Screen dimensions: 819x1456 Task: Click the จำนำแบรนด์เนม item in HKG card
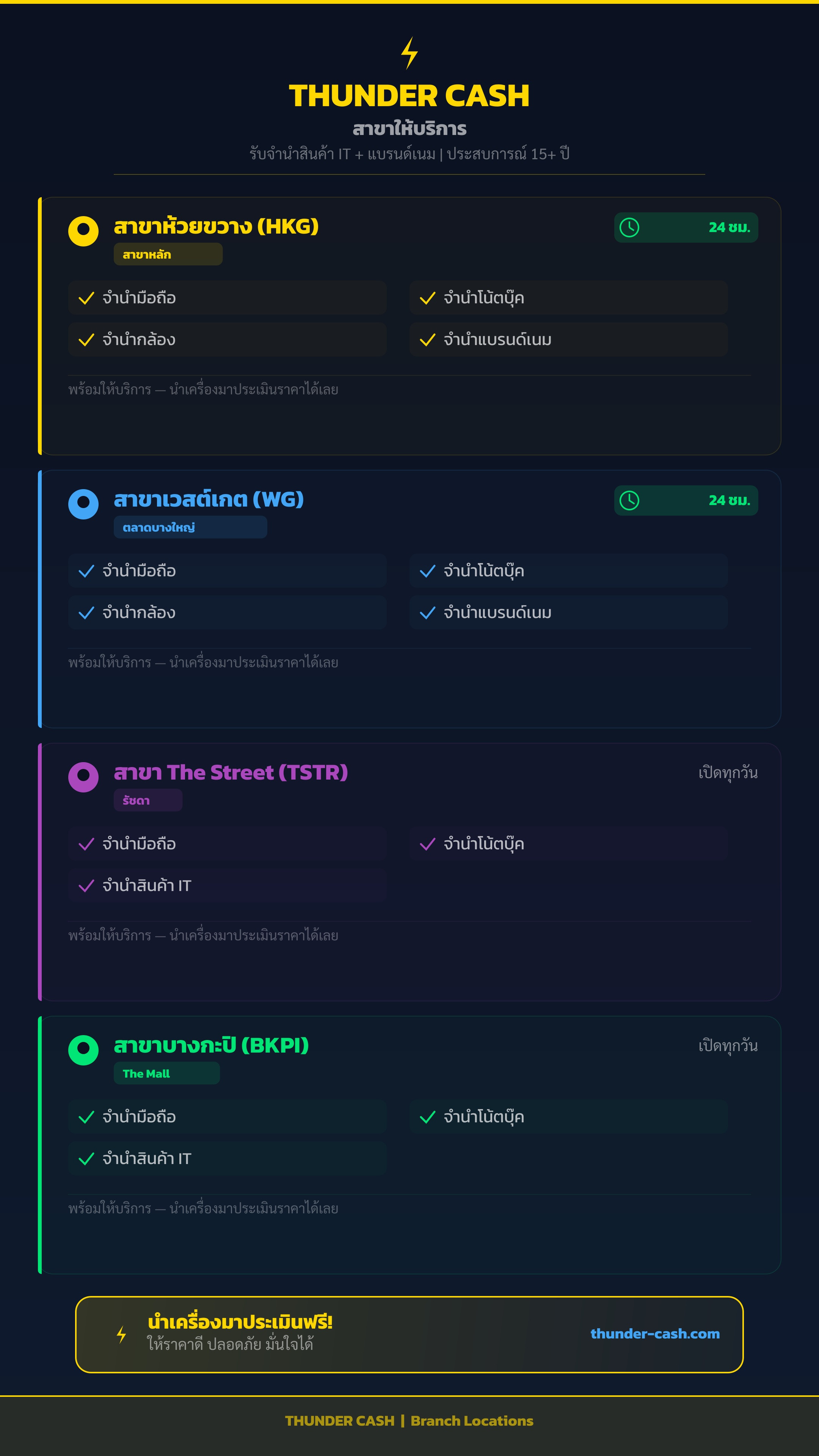[x=568, y=340]
